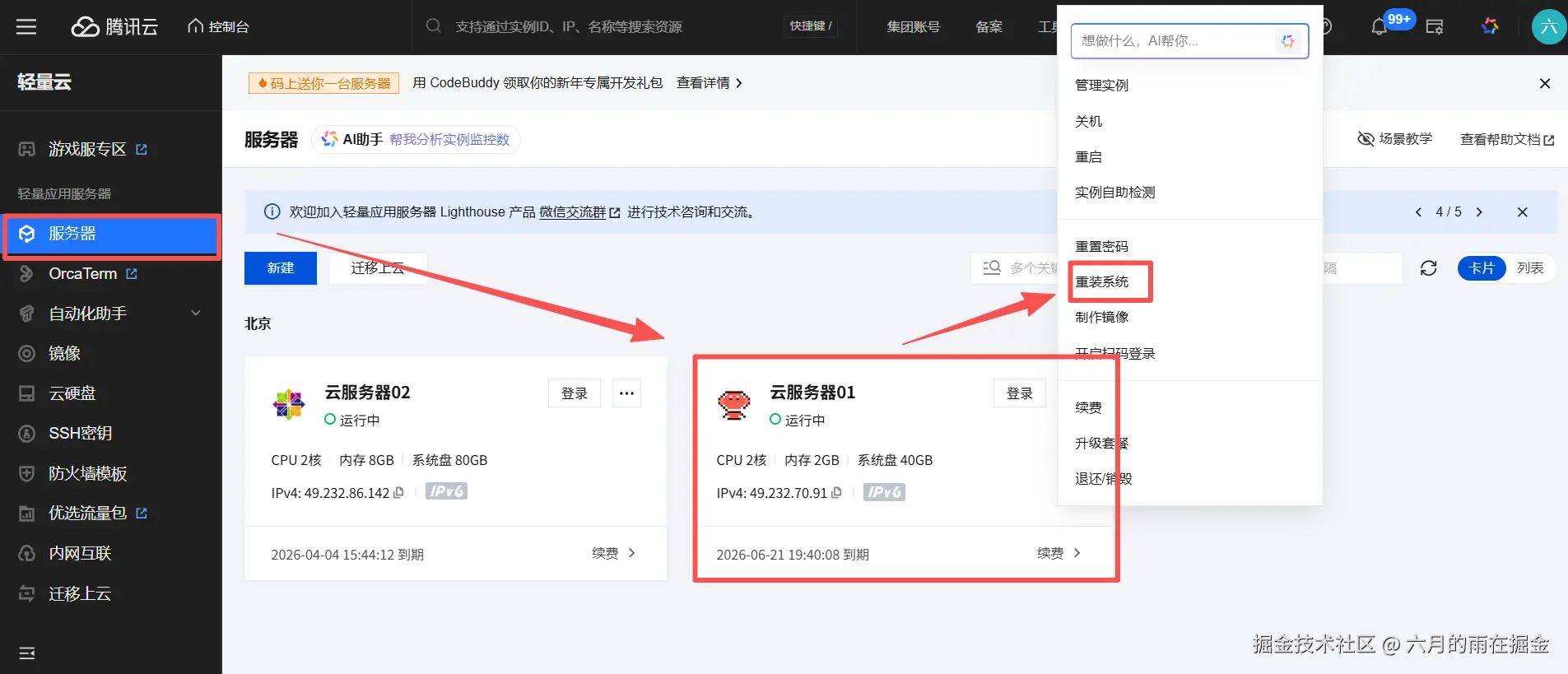Screen dimensions: 1568x674
Task: Open the 集团账号 menu
Action: [x=913, y=26]
